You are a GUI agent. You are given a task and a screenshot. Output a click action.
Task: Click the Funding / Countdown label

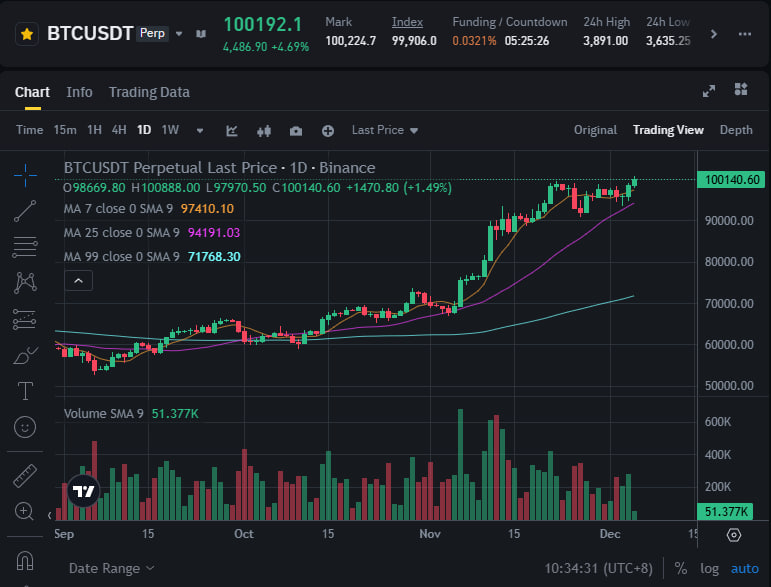[509, 22]
